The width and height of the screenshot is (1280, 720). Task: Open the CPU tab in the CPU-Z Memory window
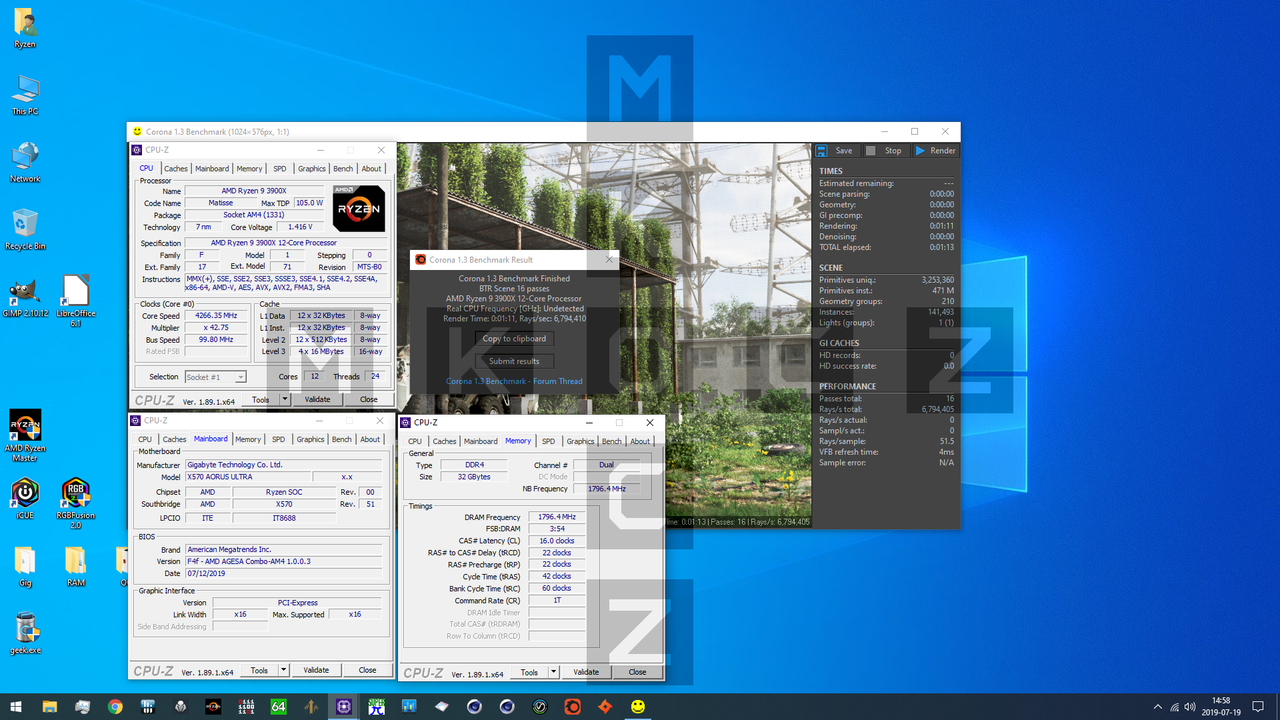(x=415, y=441)
